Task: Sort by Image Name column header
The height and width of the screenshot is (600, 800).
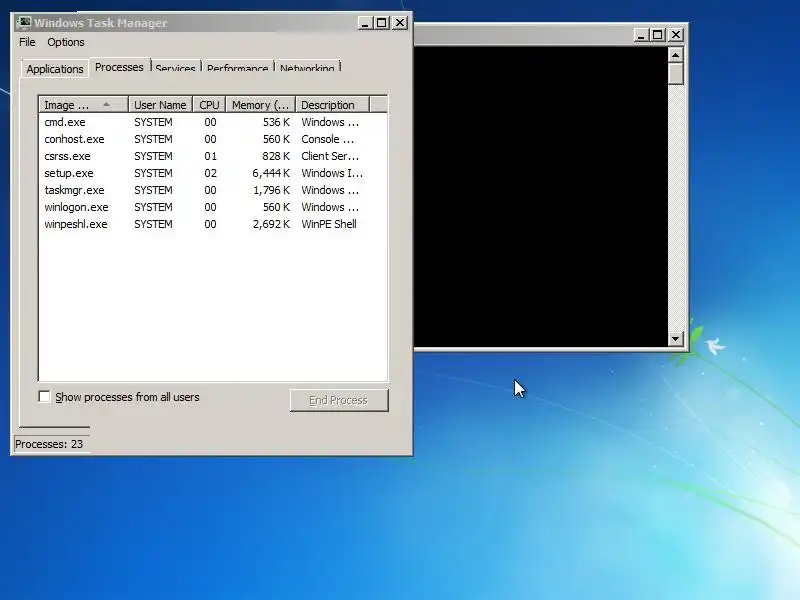Action: point(83,105)
